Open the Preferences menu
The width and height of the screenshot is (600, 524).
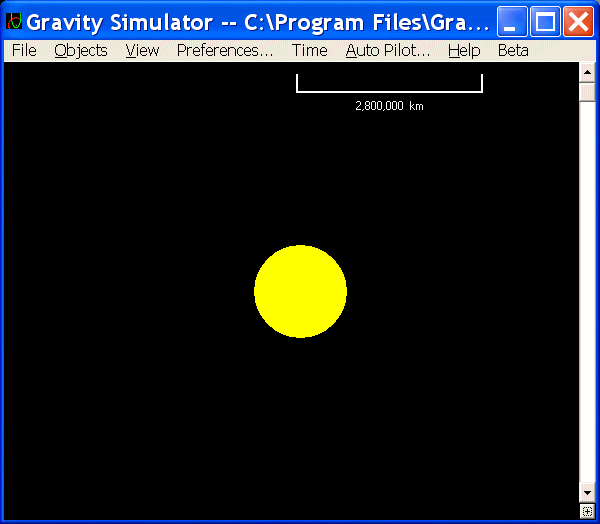[225, 51]
